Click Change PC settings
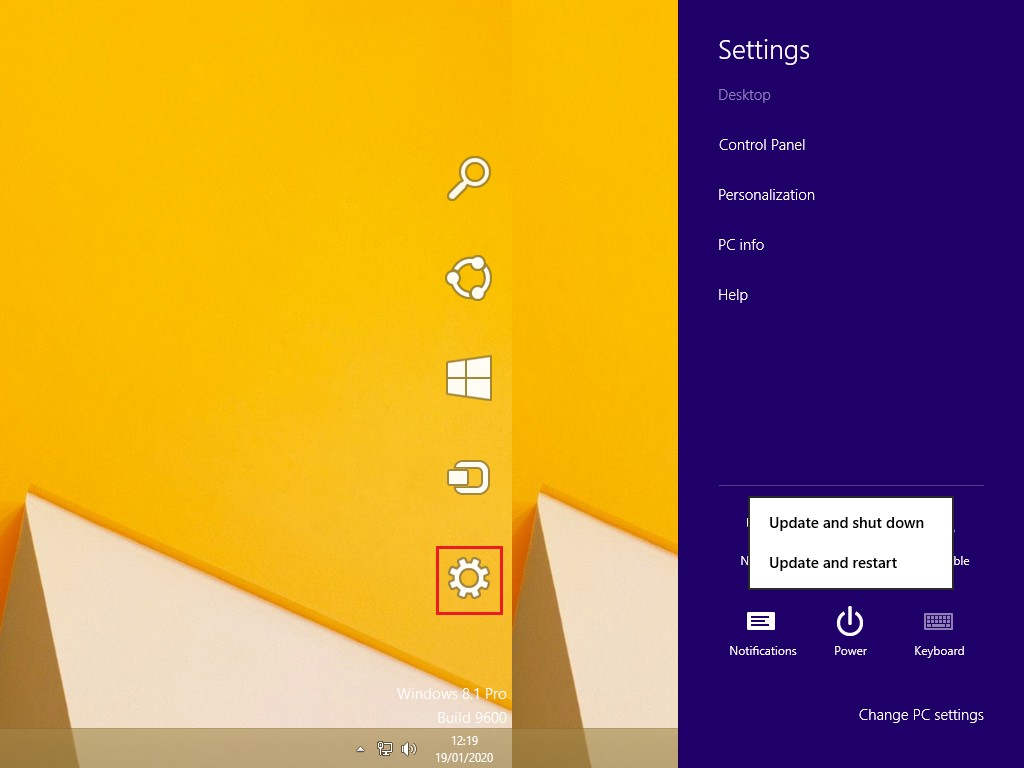The height and width of the screenshot is (768, 1024). 921,715
